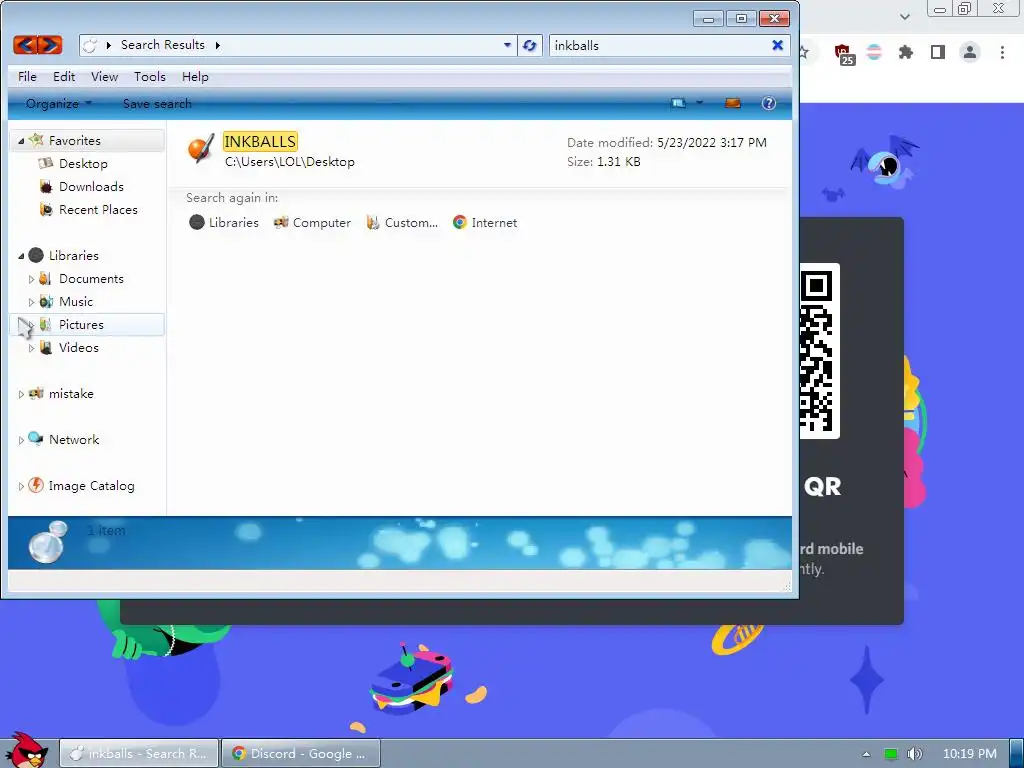Search again in Libraries

click(x=224, y=223)
